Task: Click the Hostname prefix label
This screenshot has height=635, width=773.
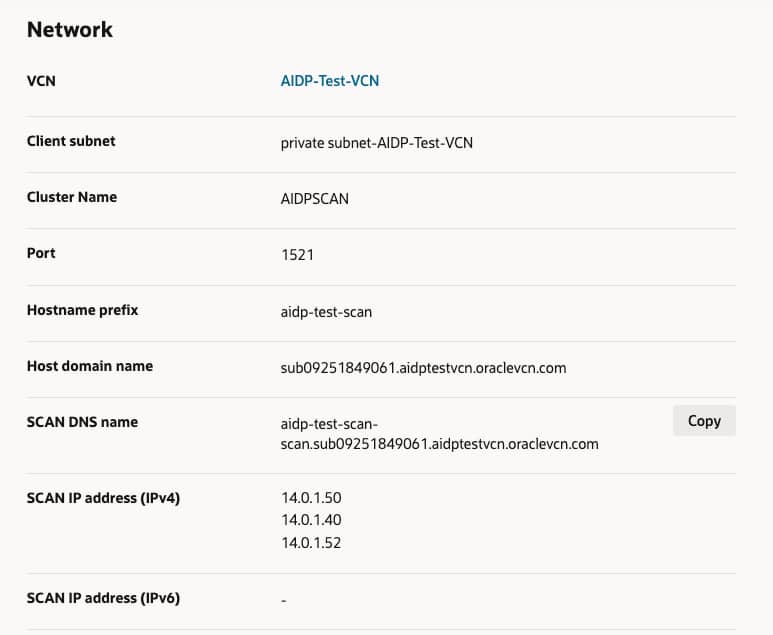Action: [83, 310]
